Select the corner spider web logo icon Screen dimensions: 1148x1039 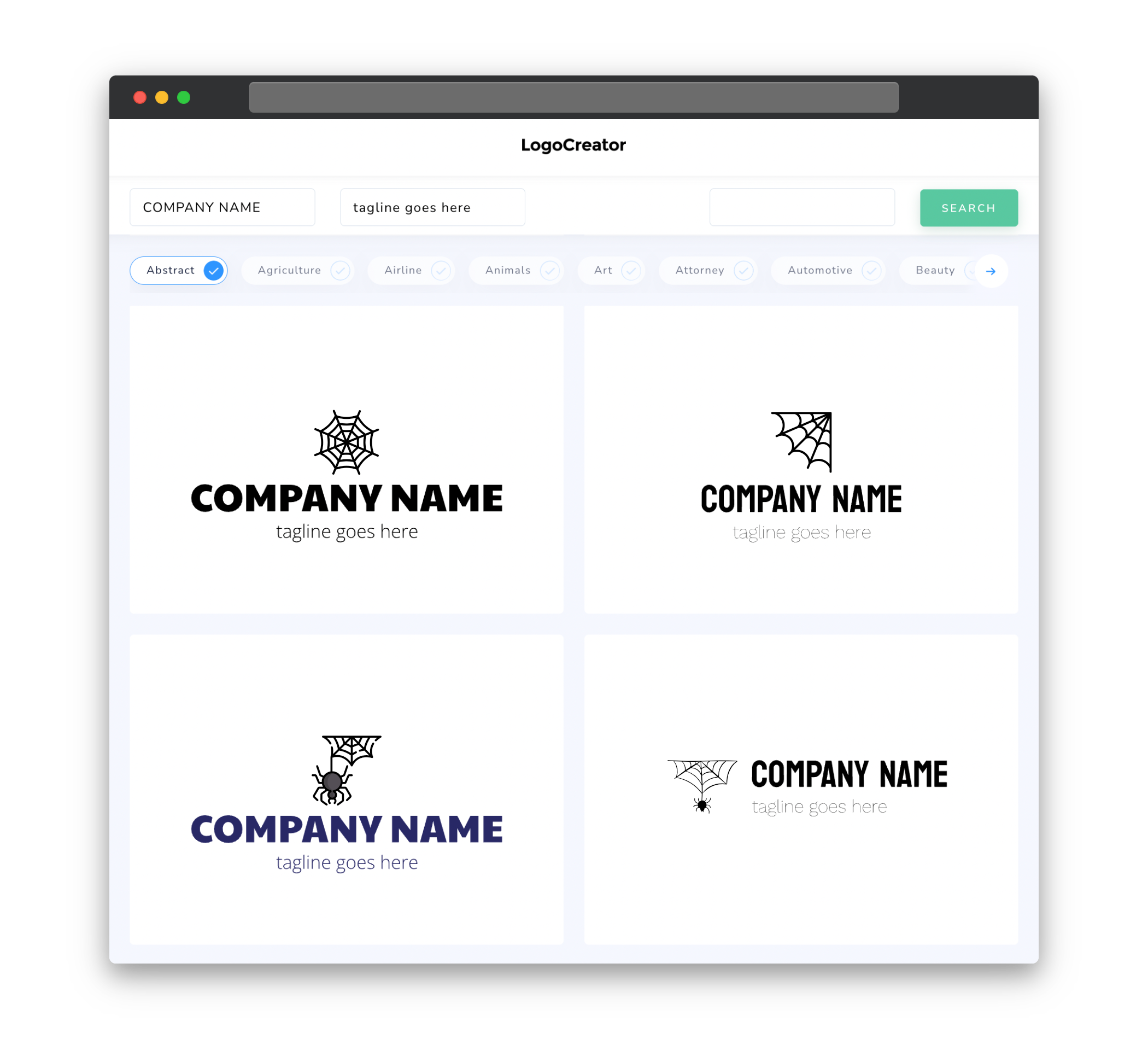[x=801, y=440]
